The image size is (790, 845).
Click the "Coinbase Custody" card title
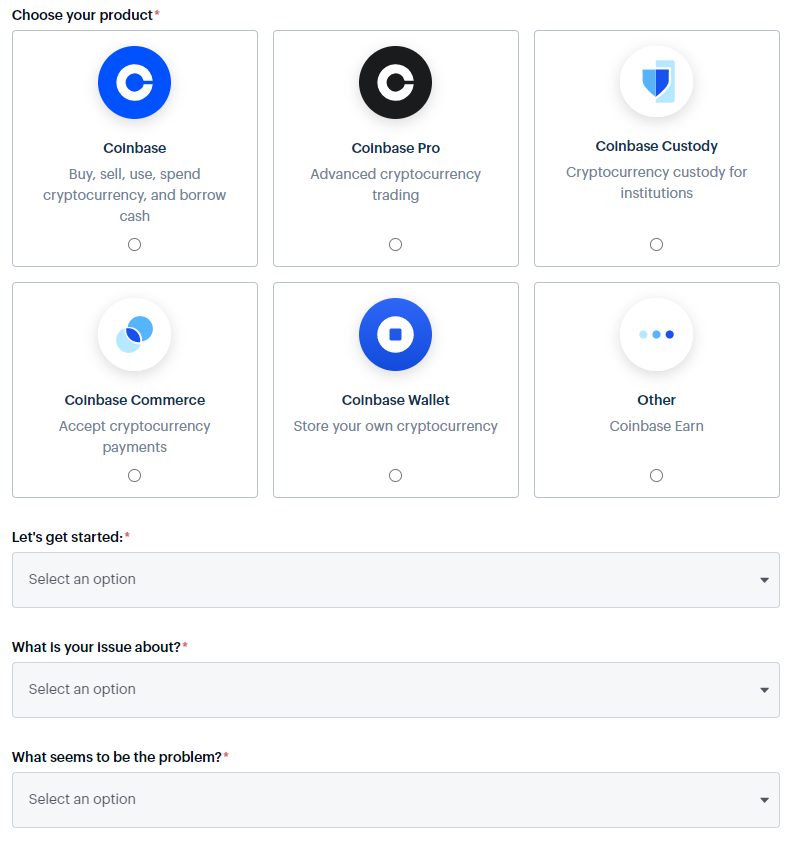point(656,146)
